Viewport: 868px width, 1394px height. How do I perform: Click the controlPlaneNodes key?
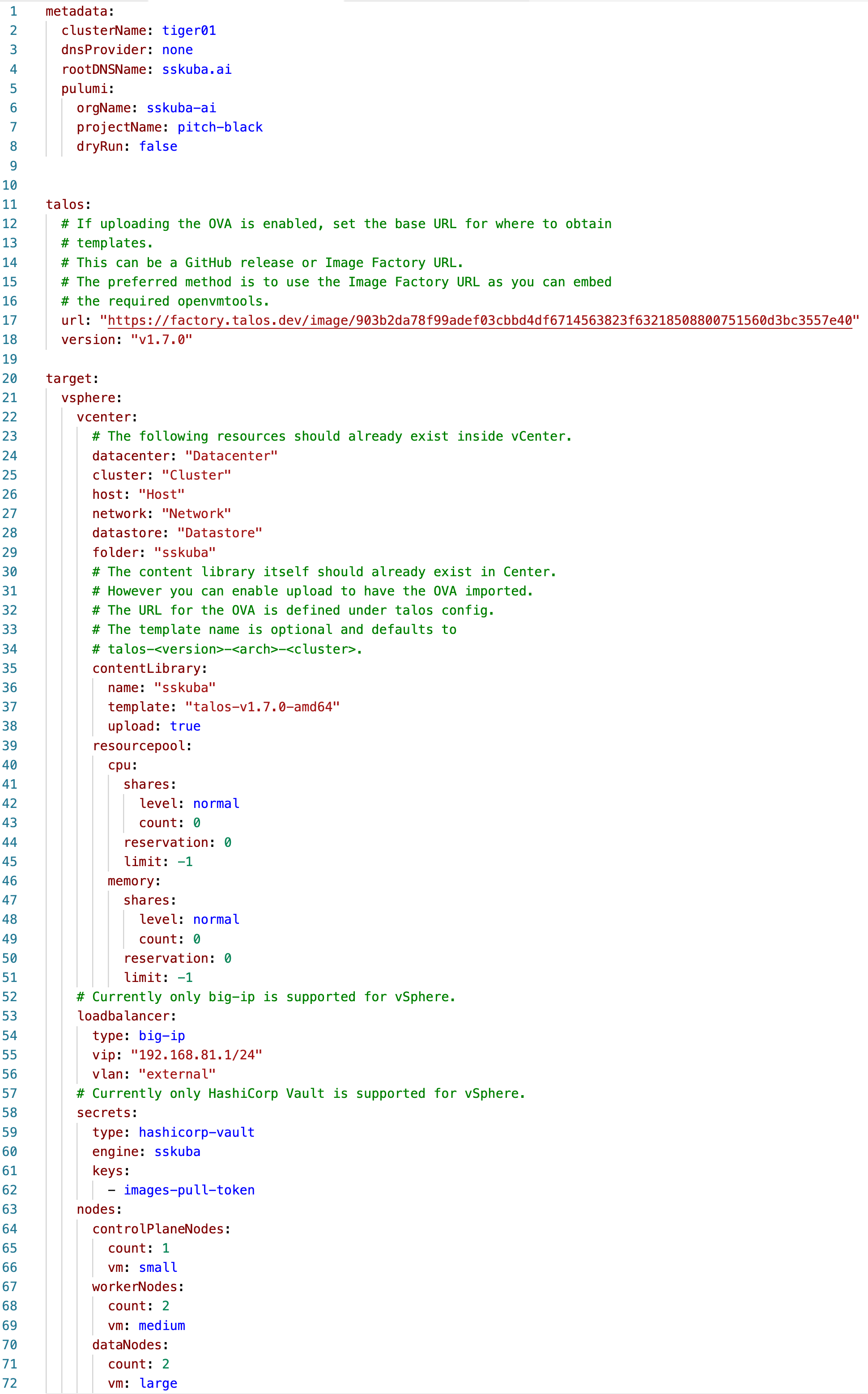(x=158, y=1229)
